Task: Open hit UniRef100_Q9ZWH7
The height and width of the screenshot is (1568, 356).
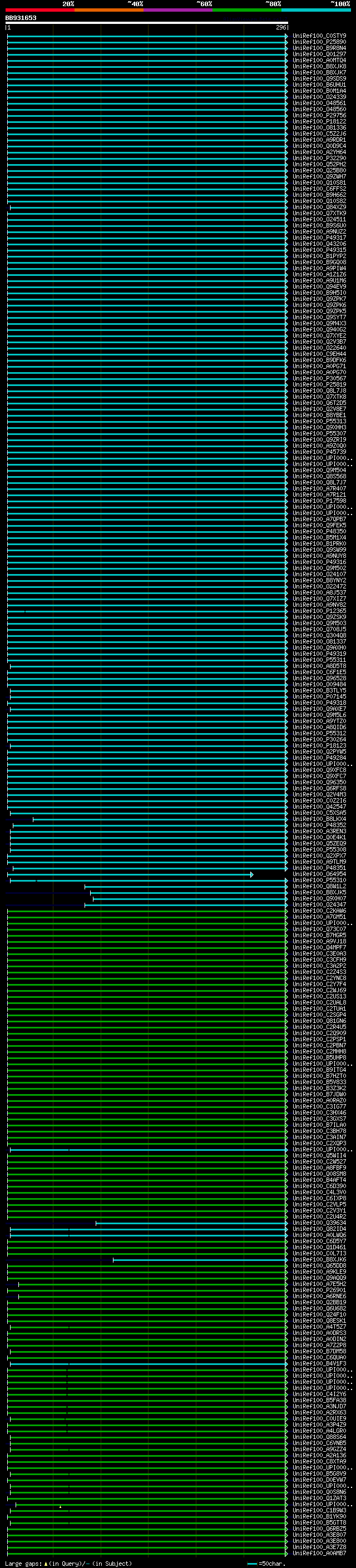Action: 319,176
